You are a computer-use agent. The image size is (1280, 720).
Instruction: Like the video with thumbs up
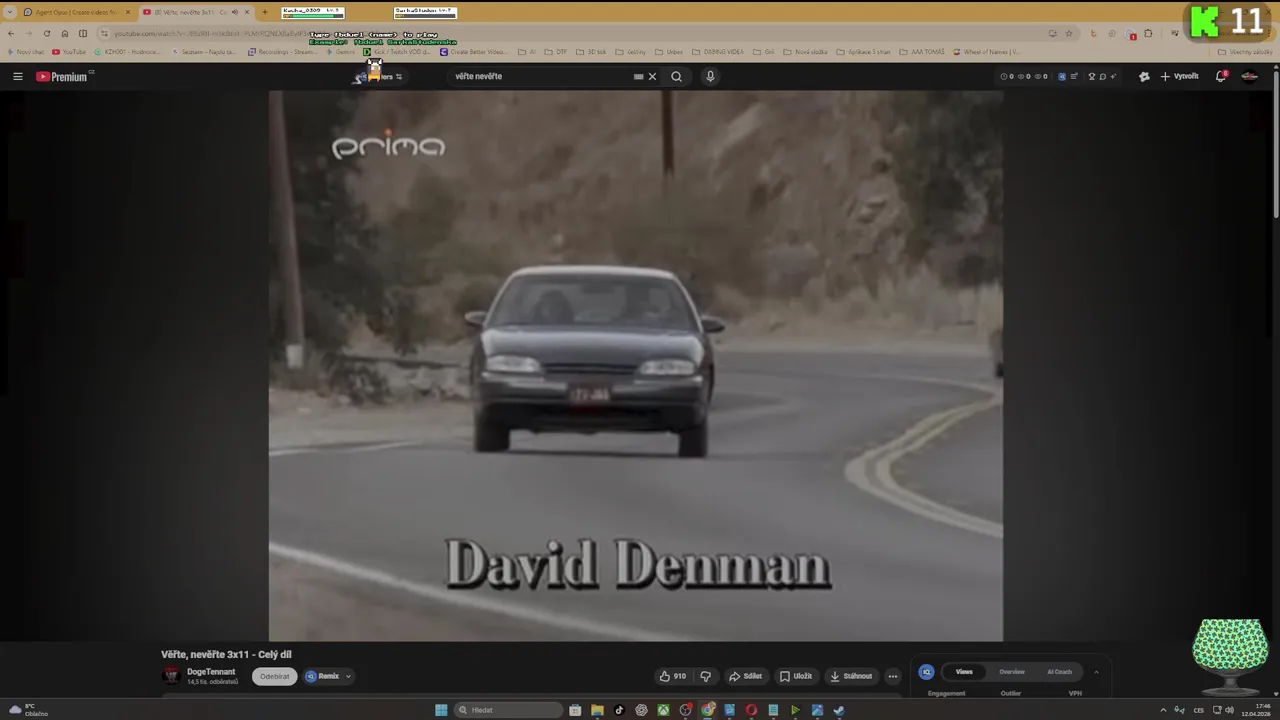tap(672, 676)
